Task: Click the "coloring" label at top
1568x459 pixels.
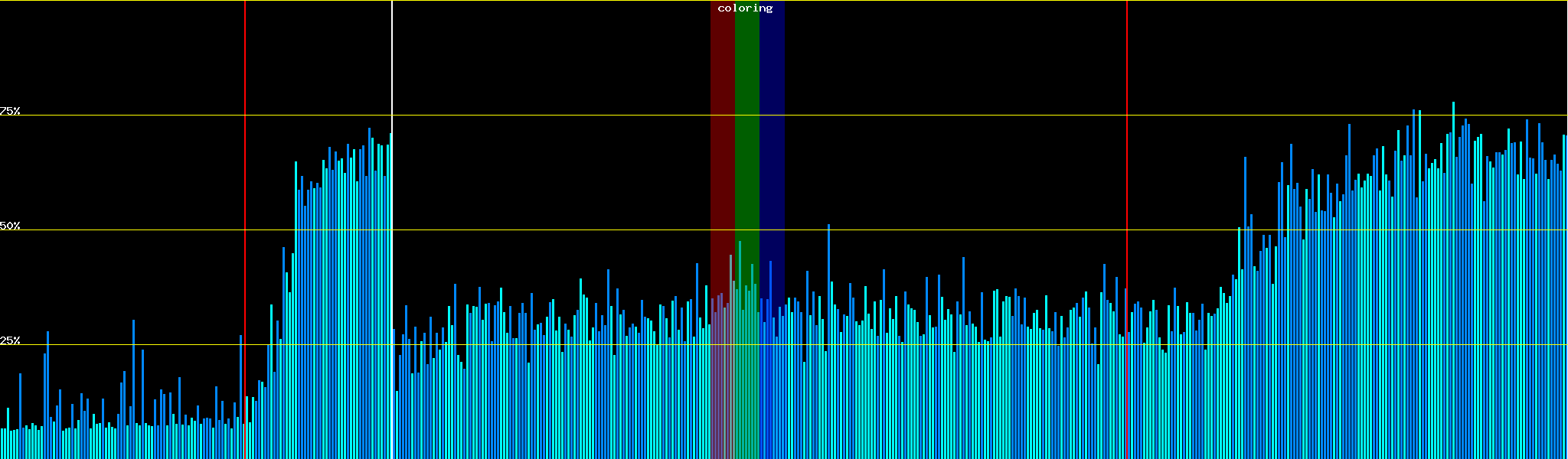Action: pyautogui.click(x=745, y=8)
